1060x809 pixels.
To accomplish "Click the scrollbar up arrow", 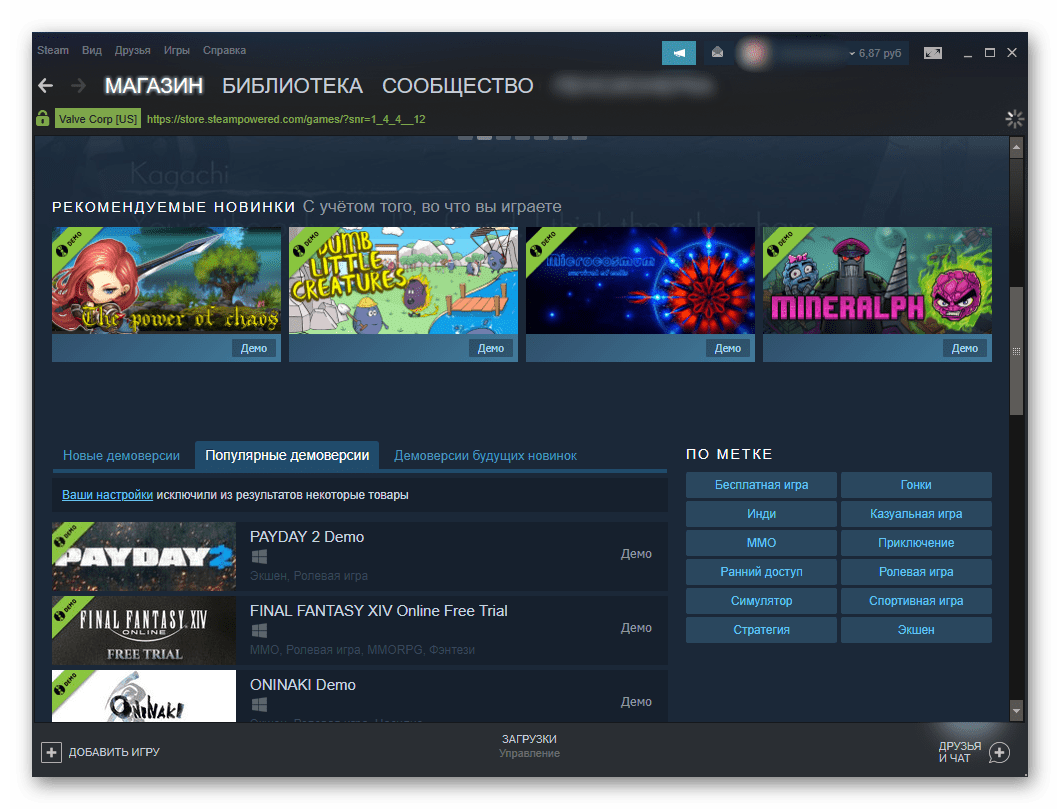I will pos(1016,147).
